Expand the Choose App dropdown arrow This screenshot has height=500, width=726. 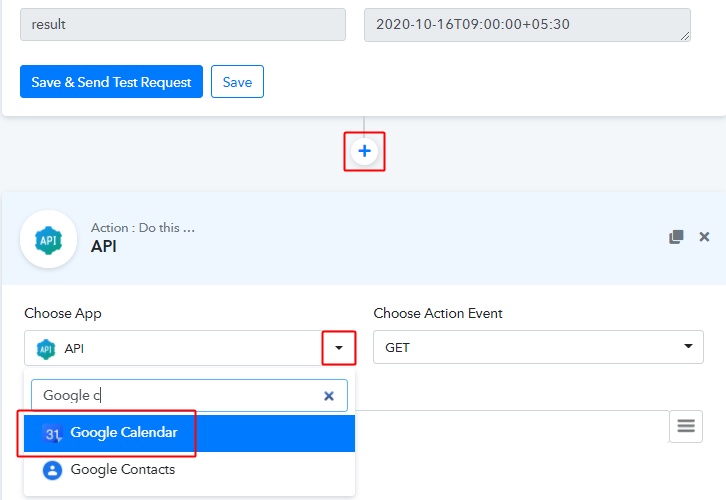339,348
